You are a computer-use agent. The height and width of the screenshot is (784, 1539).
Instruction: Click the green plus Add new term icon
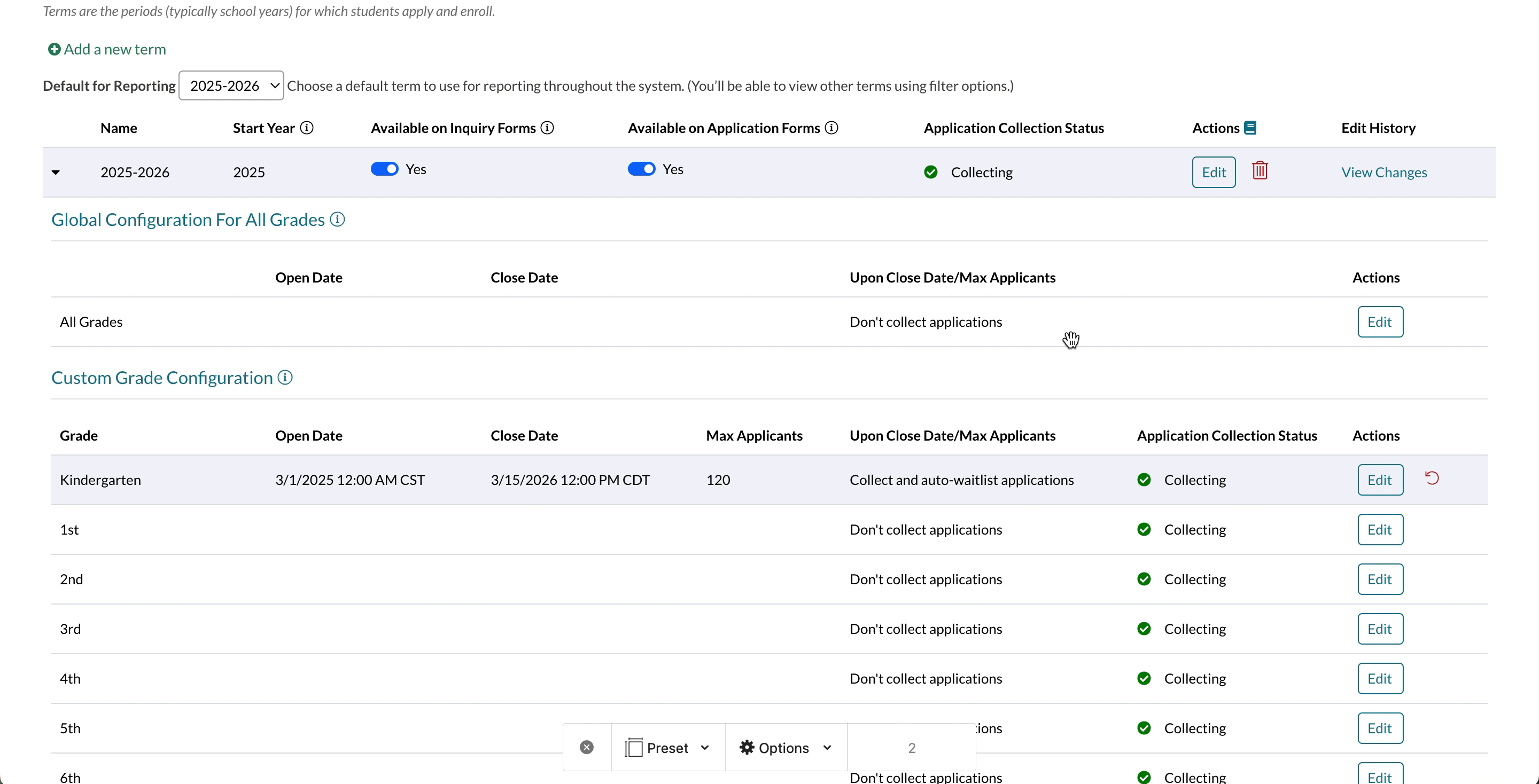point(55,50)
